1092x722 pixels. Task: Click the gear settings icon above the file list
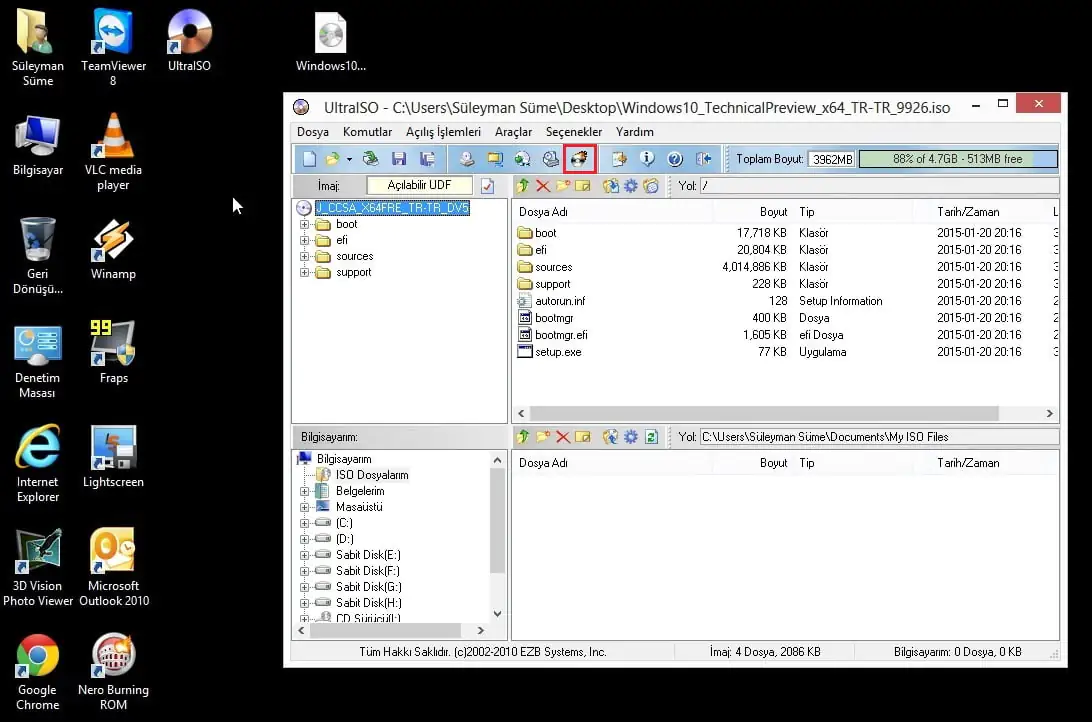630,185
